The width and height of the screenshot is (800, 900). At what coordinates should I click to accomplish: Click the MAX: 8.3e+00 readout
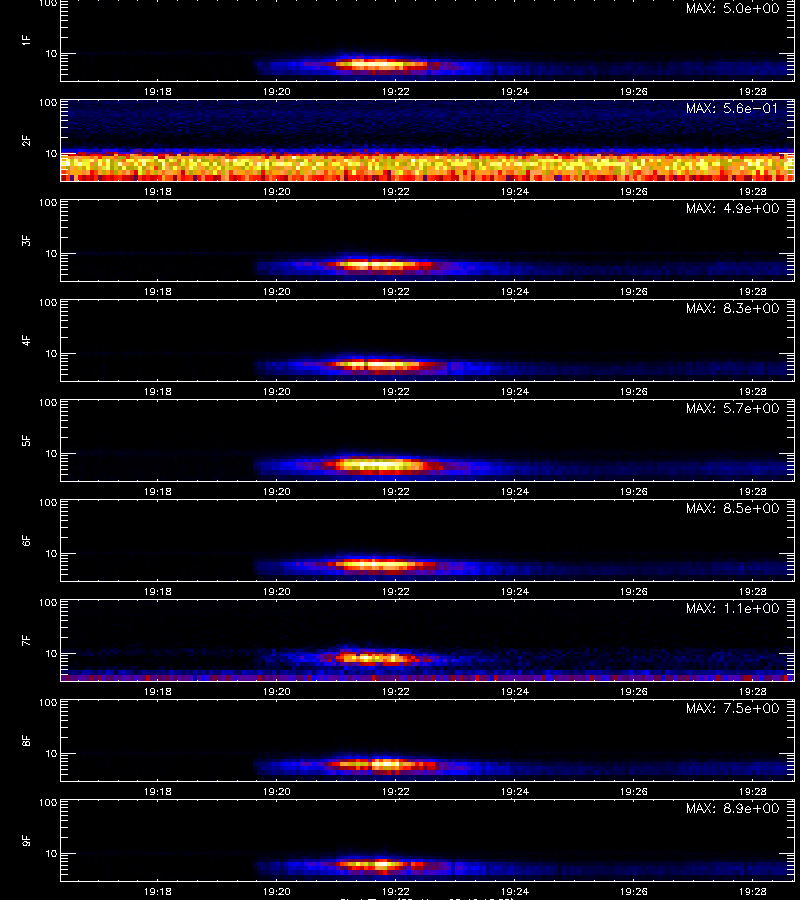(732, 308)
